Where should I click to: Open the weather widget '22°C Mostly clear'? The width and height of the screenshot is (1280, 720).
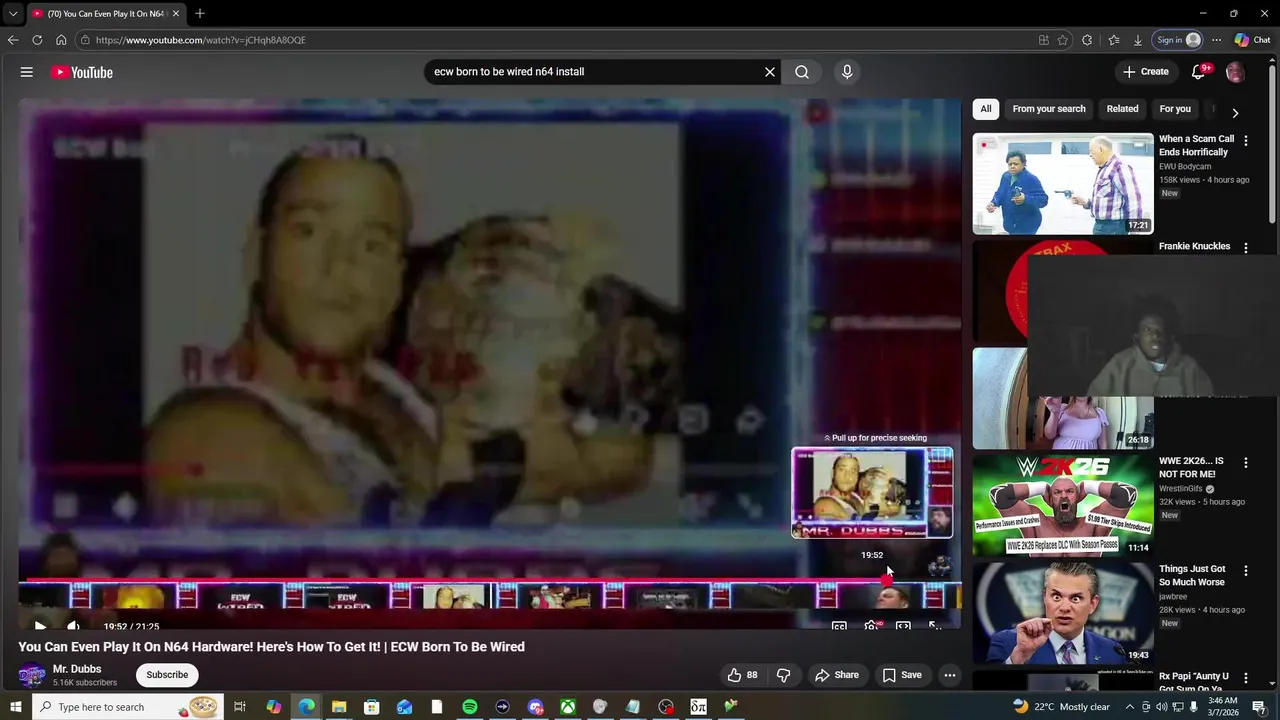coord(1061,707)
